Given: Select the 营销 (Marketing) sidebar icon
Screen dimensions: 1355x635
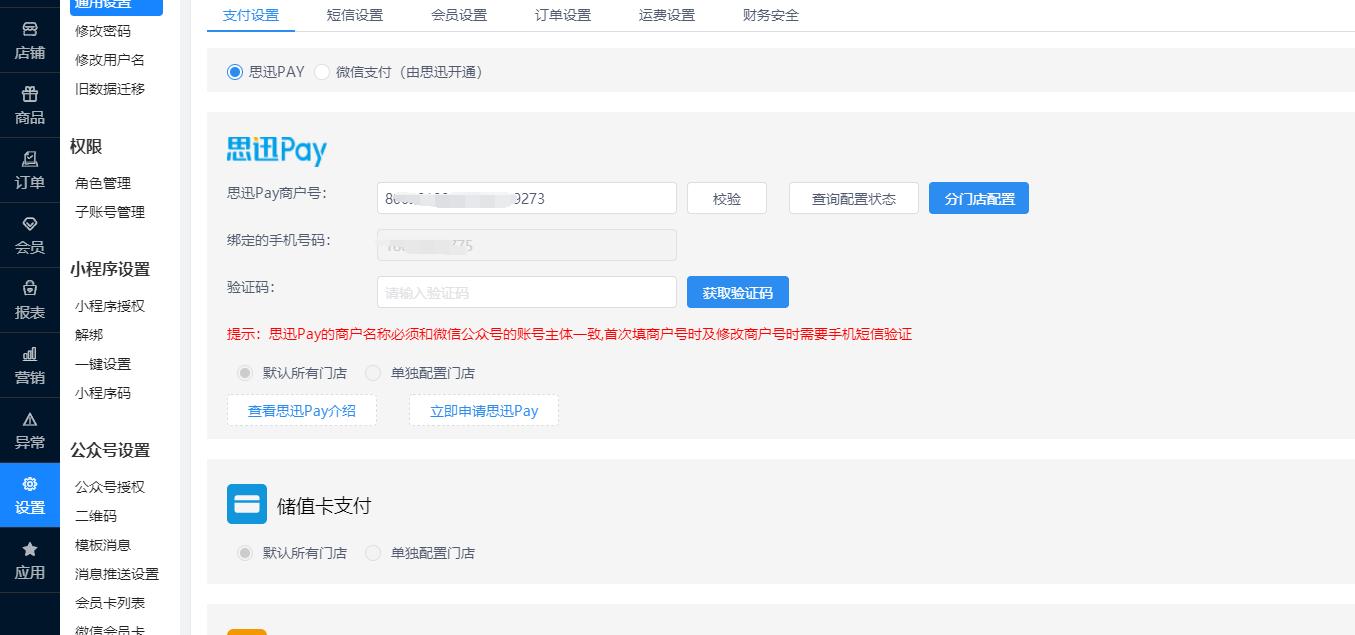Looking at the screenshot, I should pos(30,368).
